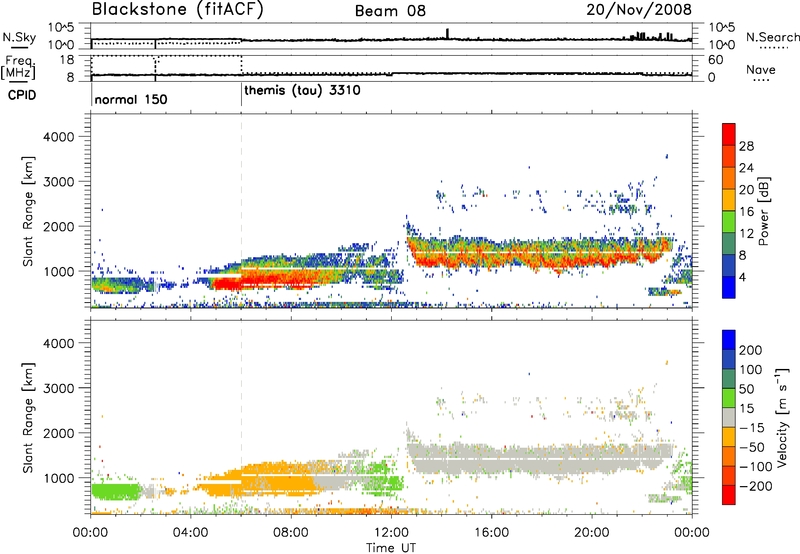Screen dimensions: 800x554
Task: Click the Beam 08 label
Action: 390,11
